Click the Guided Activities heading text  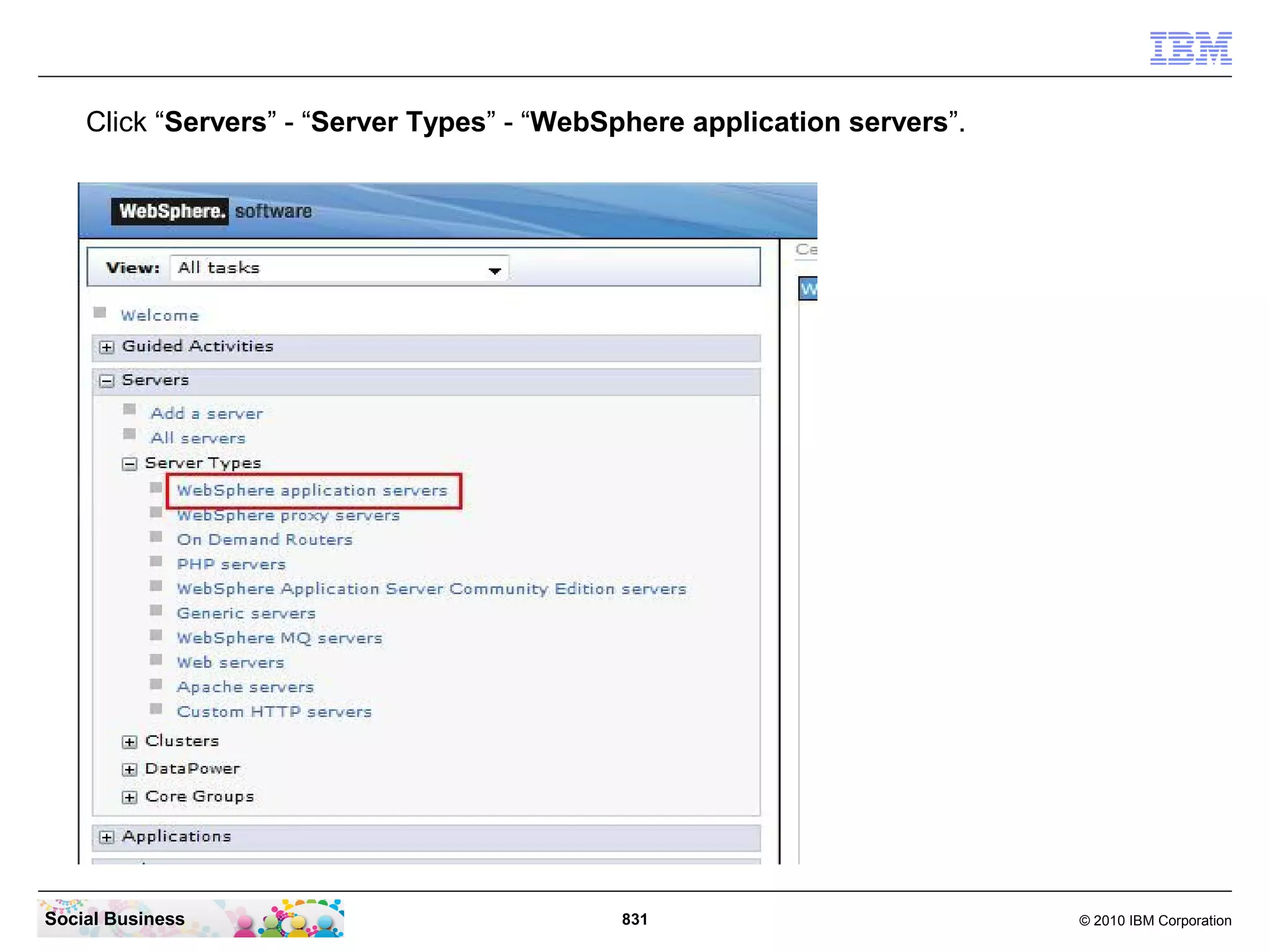198,346
